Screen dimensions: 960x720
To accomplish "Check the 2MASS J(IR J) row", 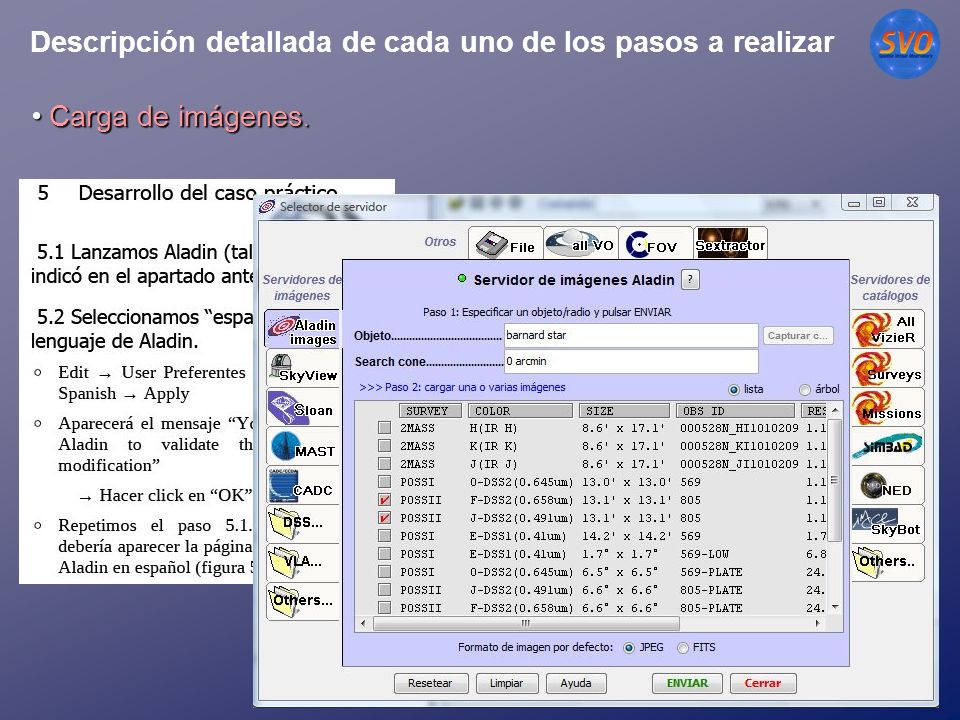I will click(x=384, y=464).
